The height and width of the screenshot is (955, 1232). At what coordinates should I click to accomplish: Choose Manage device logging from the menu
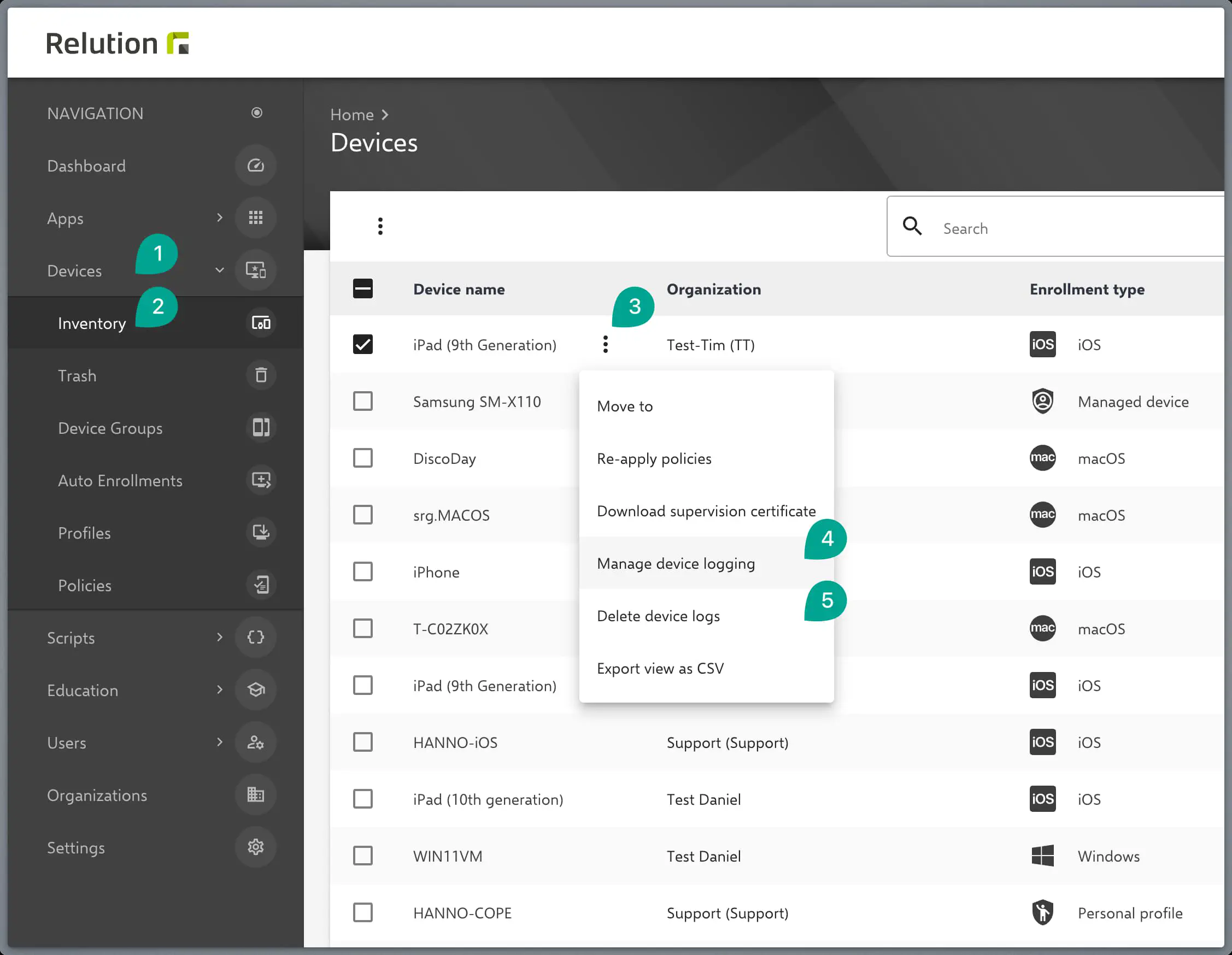tap(676, 563)
